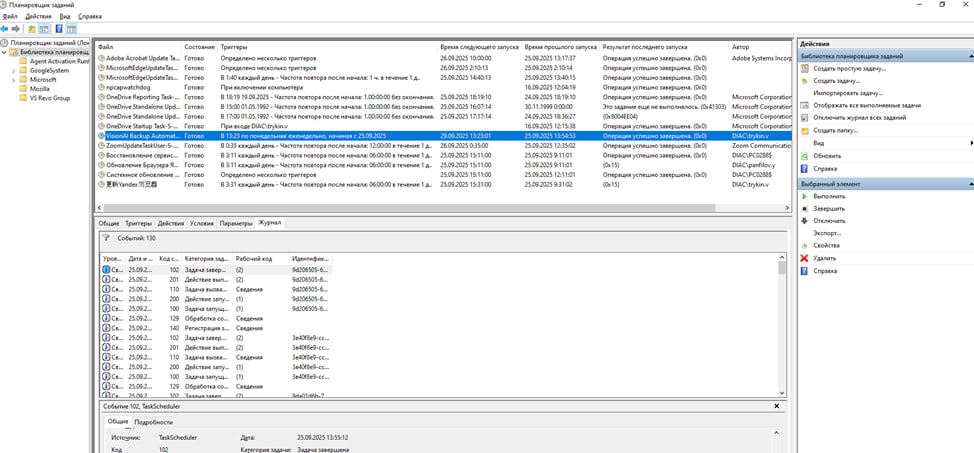Viewport: 974px width, 453px height.
Task: Open the Подробности tab in event details
Action: coord(155,422)
